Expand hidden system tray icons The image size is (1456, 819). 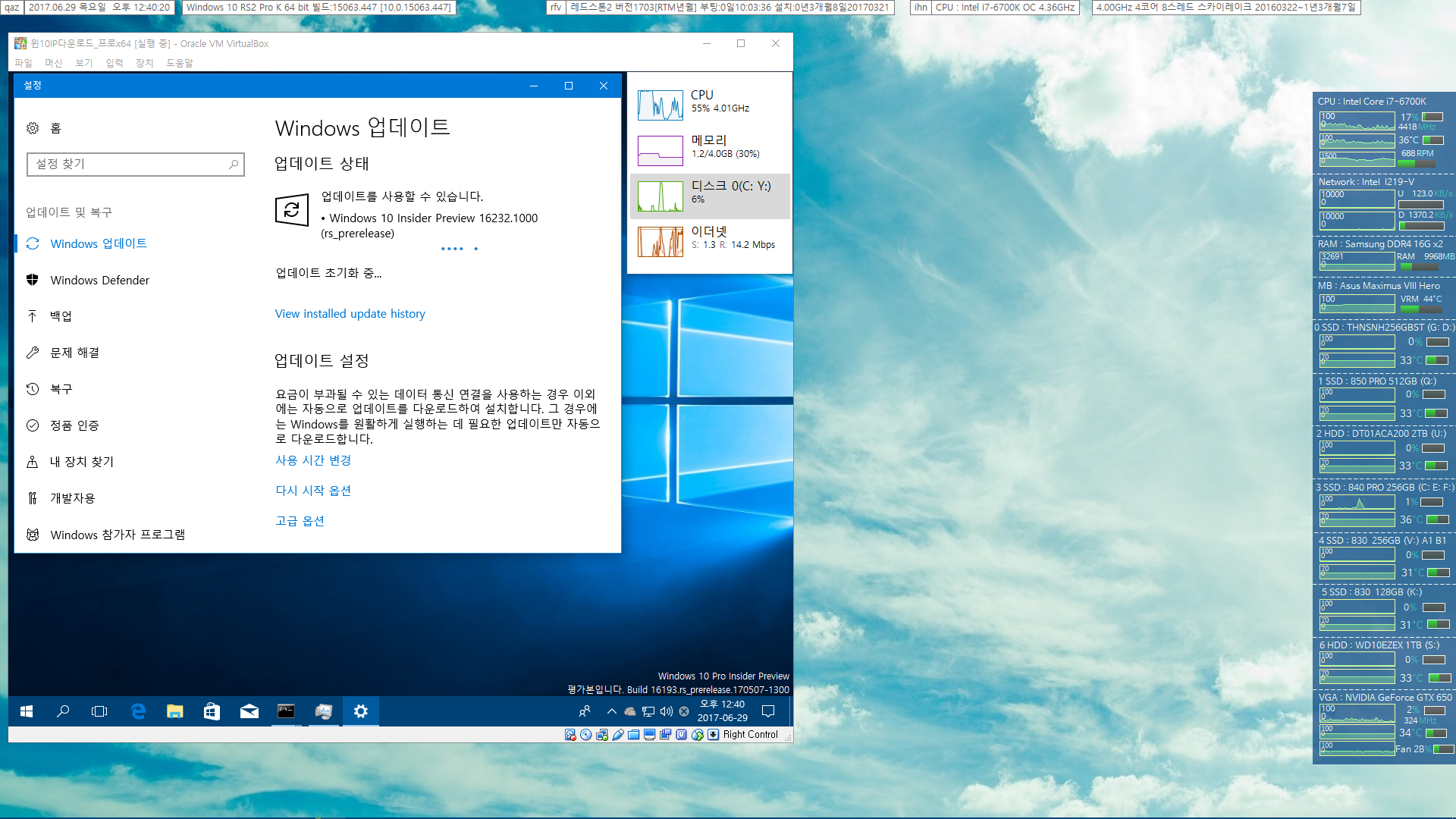coord(612,711)
